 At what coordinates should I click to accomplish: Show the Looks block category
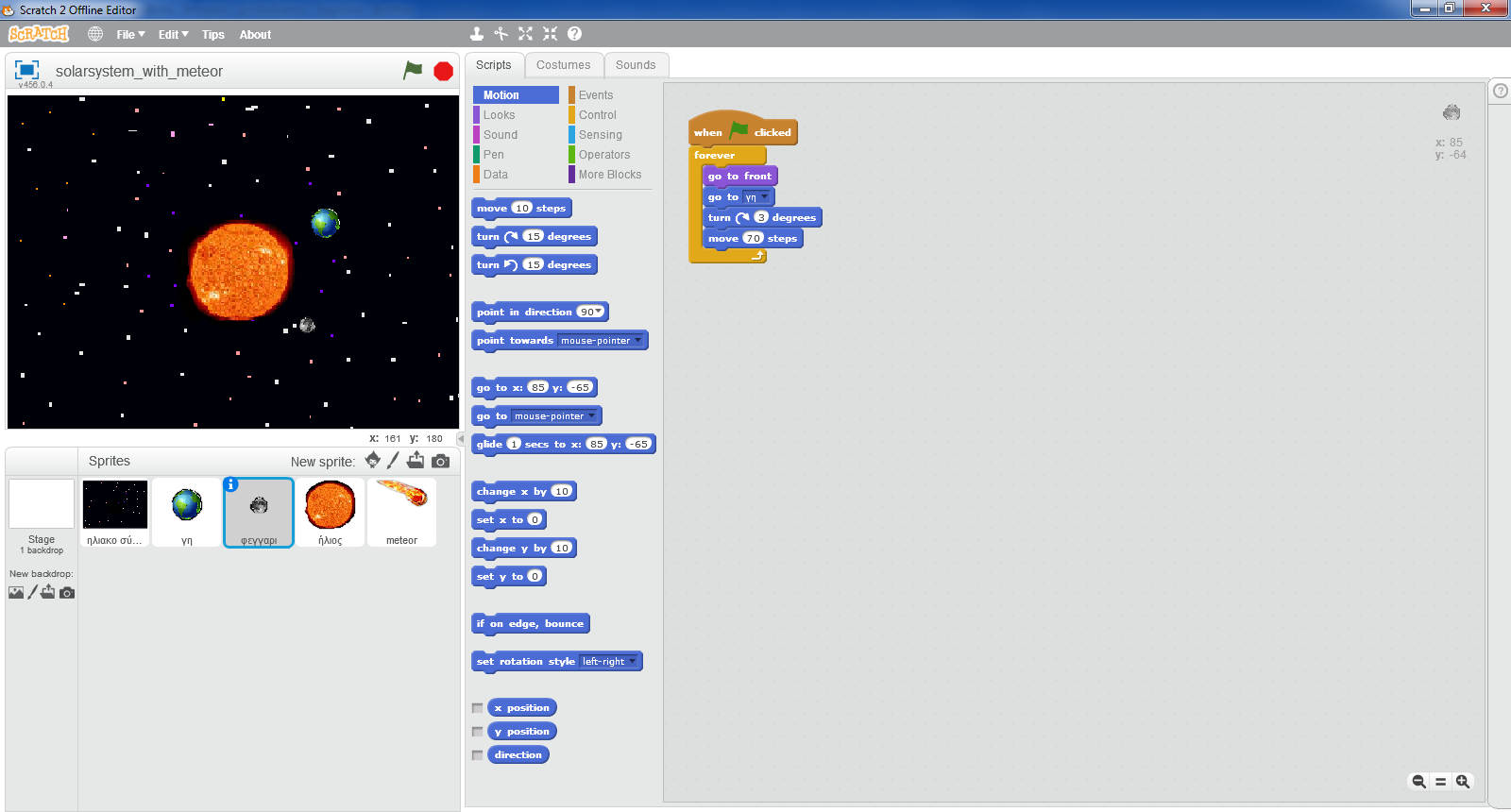(x=499, y=115)
